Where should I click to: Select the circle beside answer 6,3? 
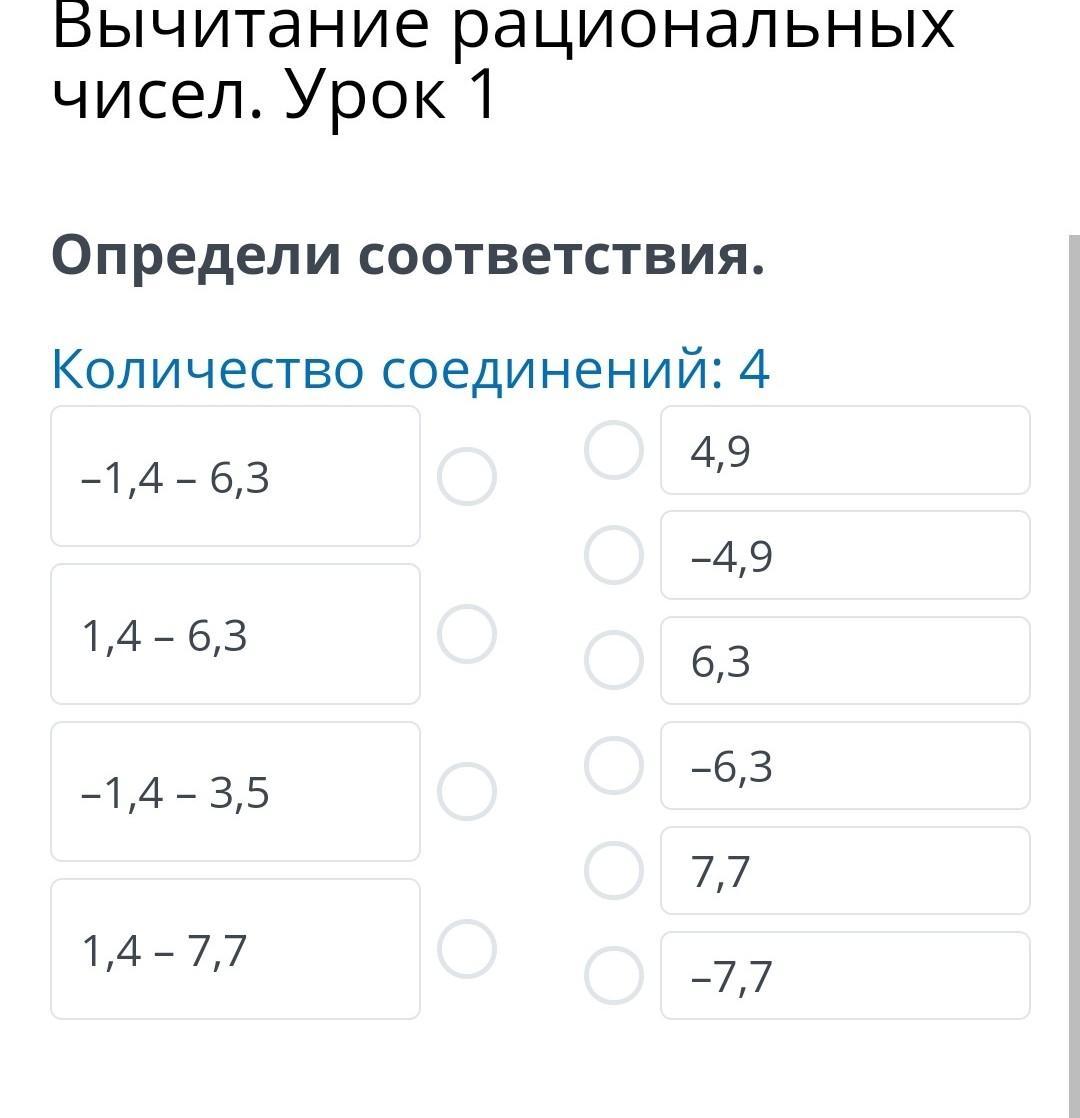click(x=613, y=660)
